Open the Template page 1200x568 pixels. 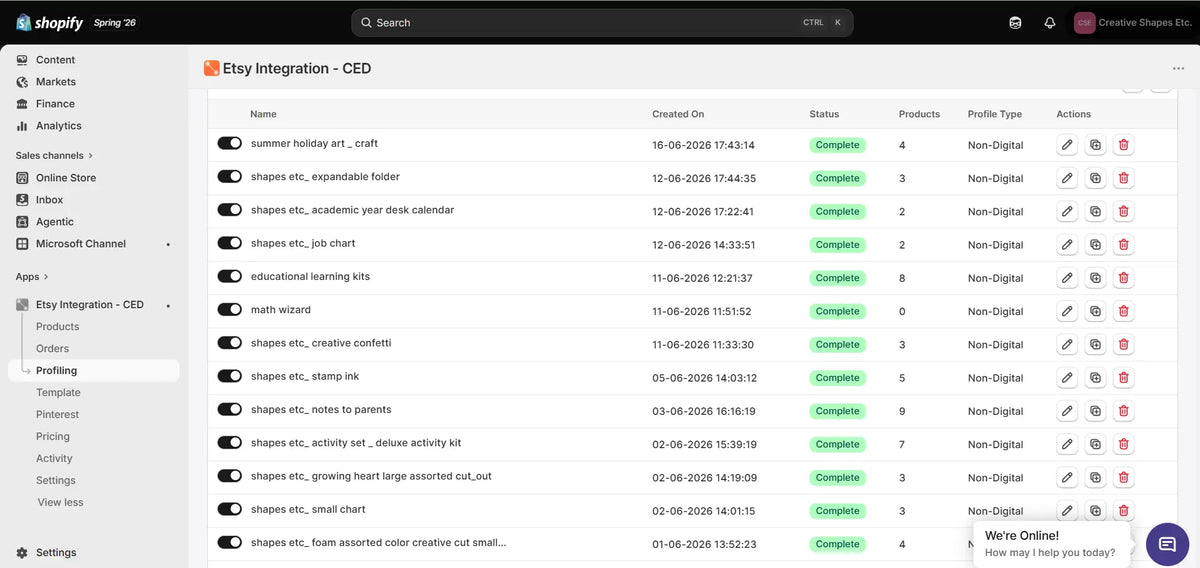click(x=58, y=392)
